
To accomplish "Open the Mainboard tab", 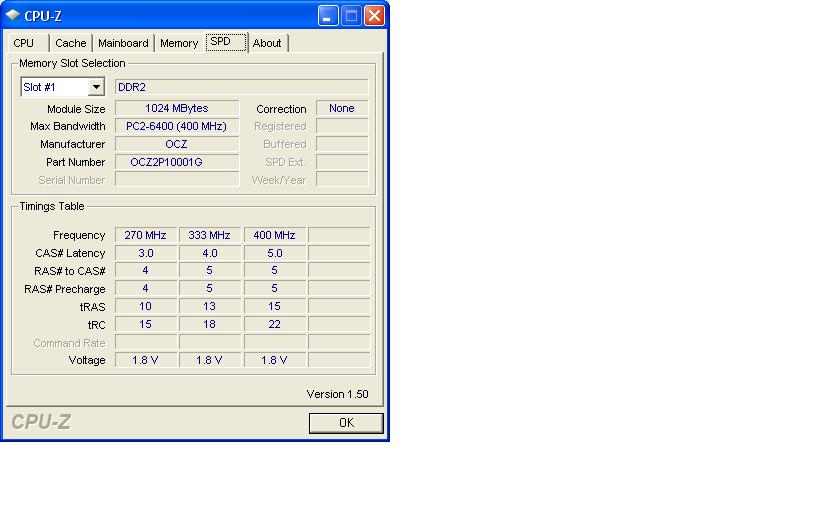I will pos(123,43).
